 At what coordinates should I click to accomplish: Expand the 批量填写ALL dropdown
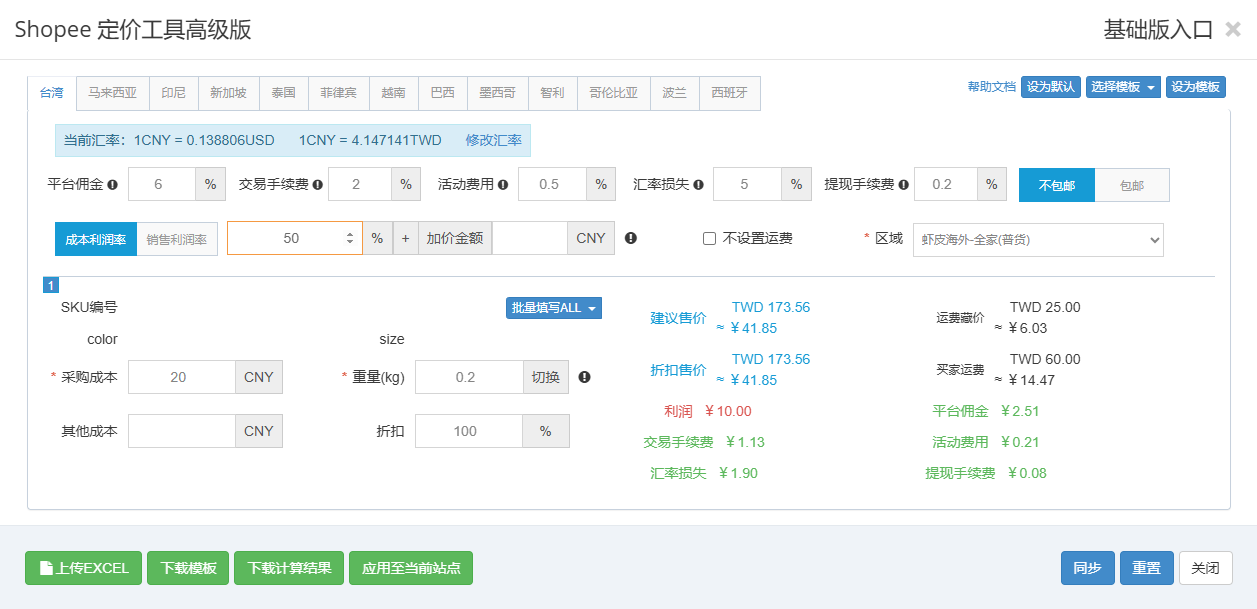click(554, 308)
